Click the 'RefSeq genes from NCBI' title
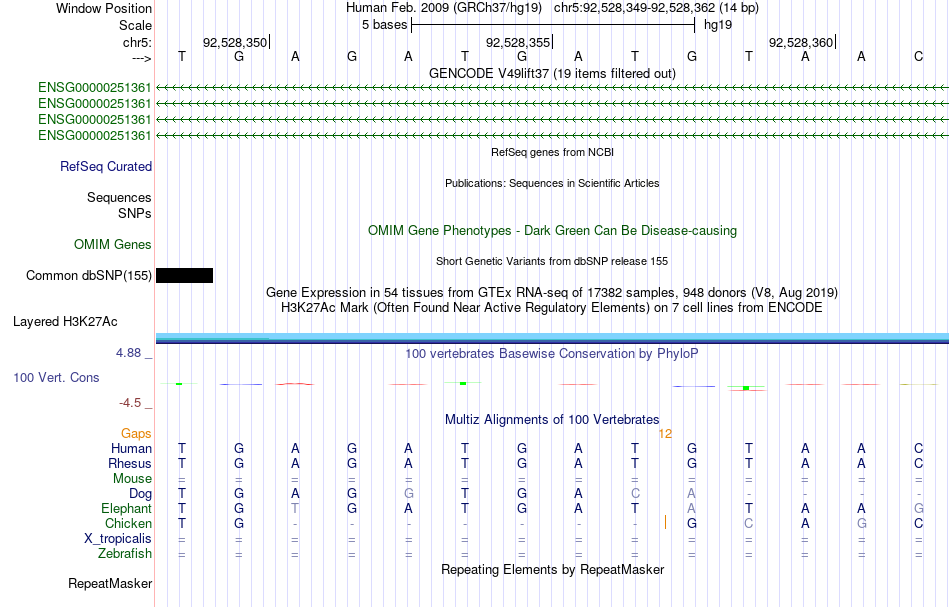This screenshot has height=607, width=950. point(552,152)
